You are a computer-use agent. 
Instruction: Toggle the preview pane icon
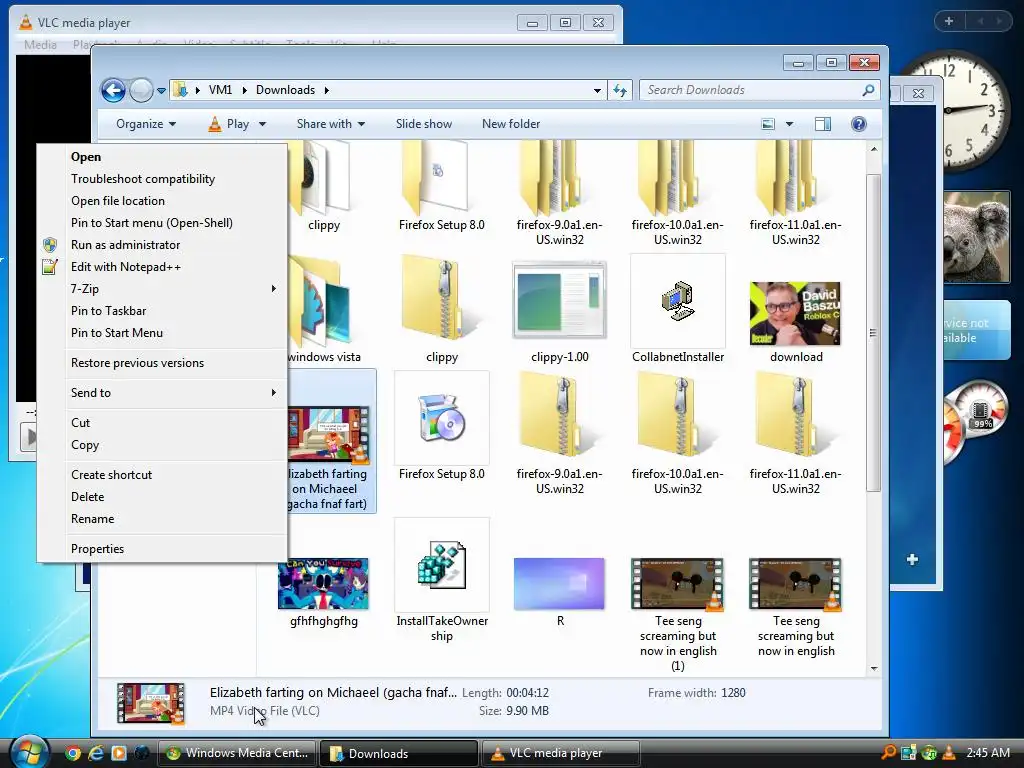coord(823,123)
